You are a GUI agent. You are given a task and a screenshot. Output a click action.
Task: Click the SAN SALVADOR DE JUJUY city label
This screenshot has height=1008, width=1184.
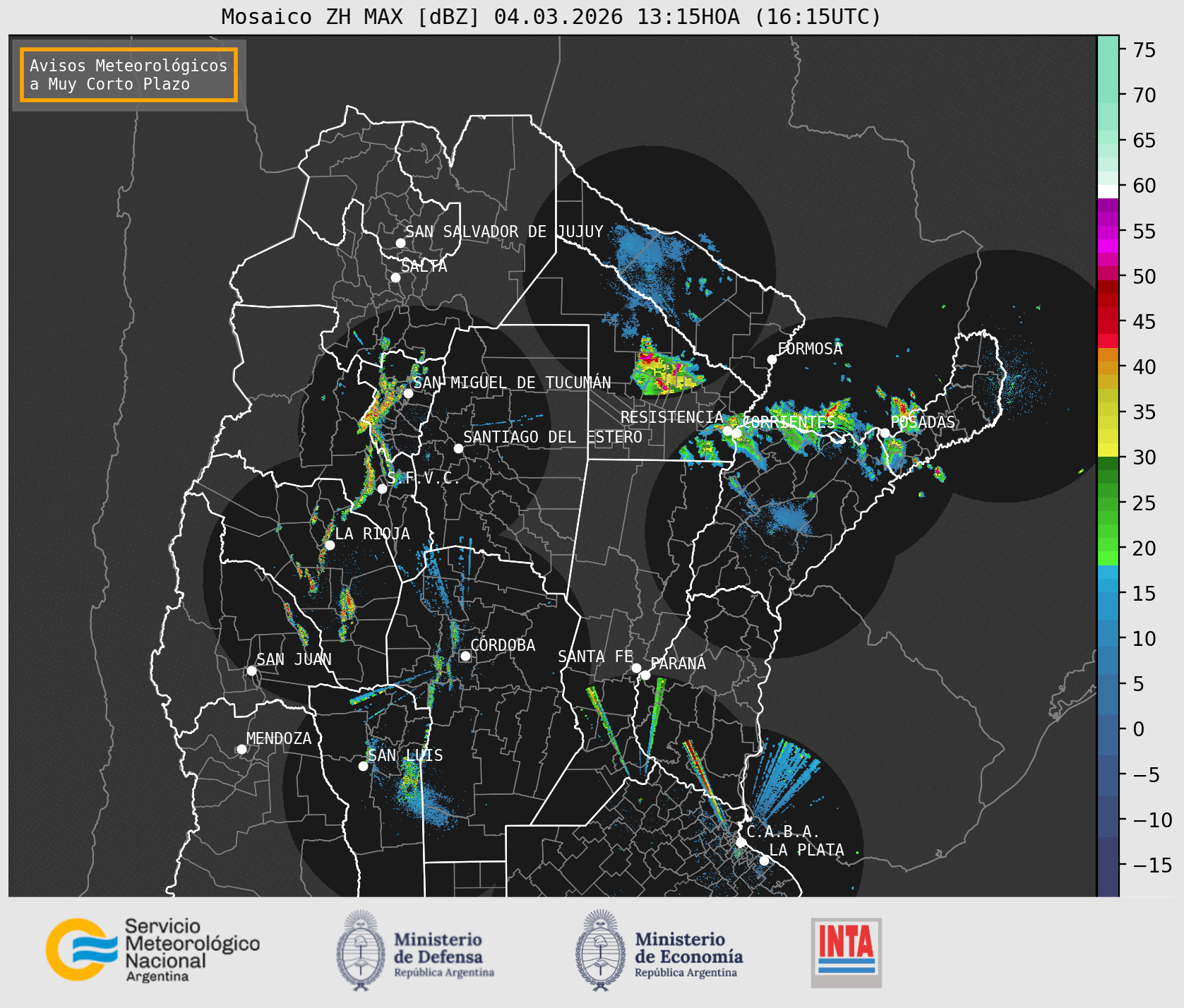click(504, 232)
